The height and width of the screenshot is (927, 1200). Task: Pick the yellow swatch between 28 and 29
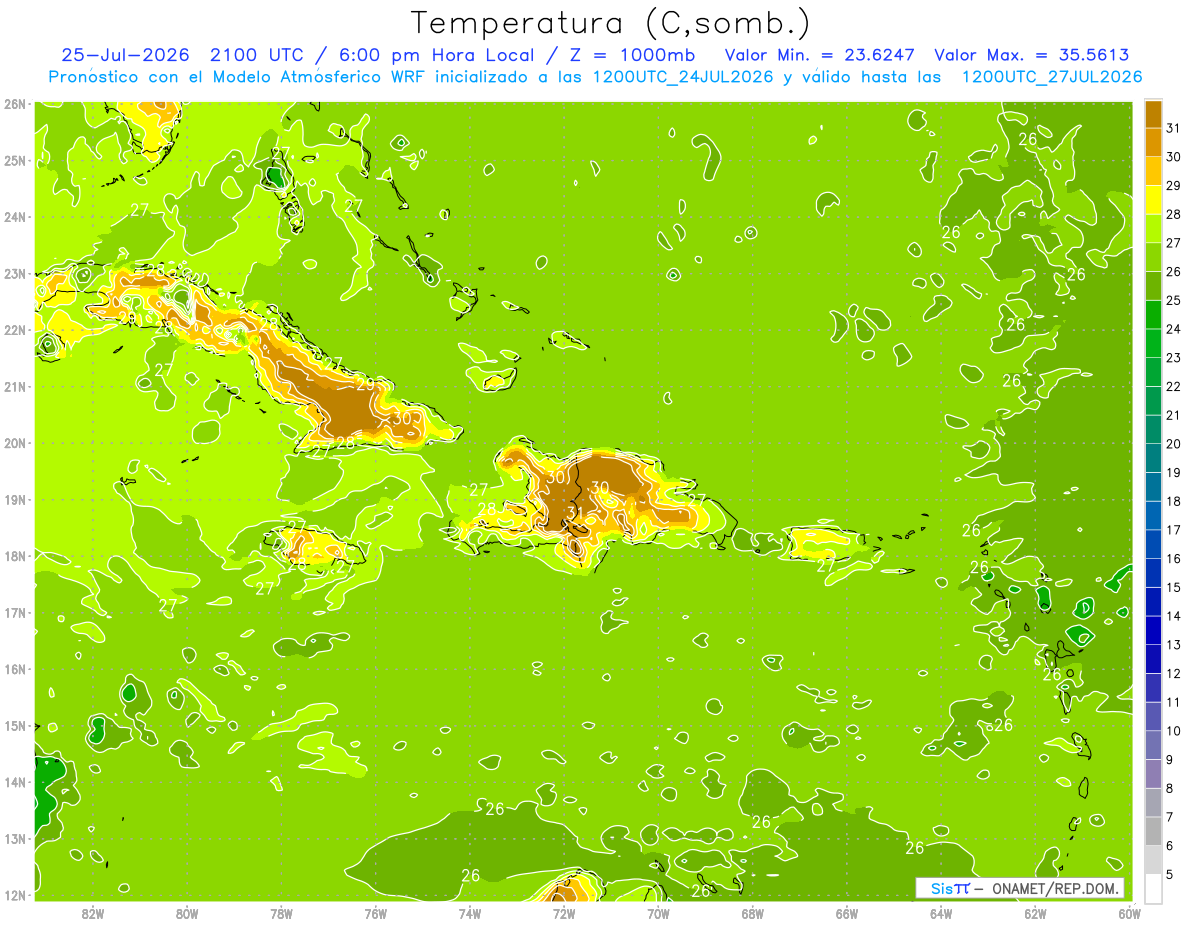[1153, 200]
